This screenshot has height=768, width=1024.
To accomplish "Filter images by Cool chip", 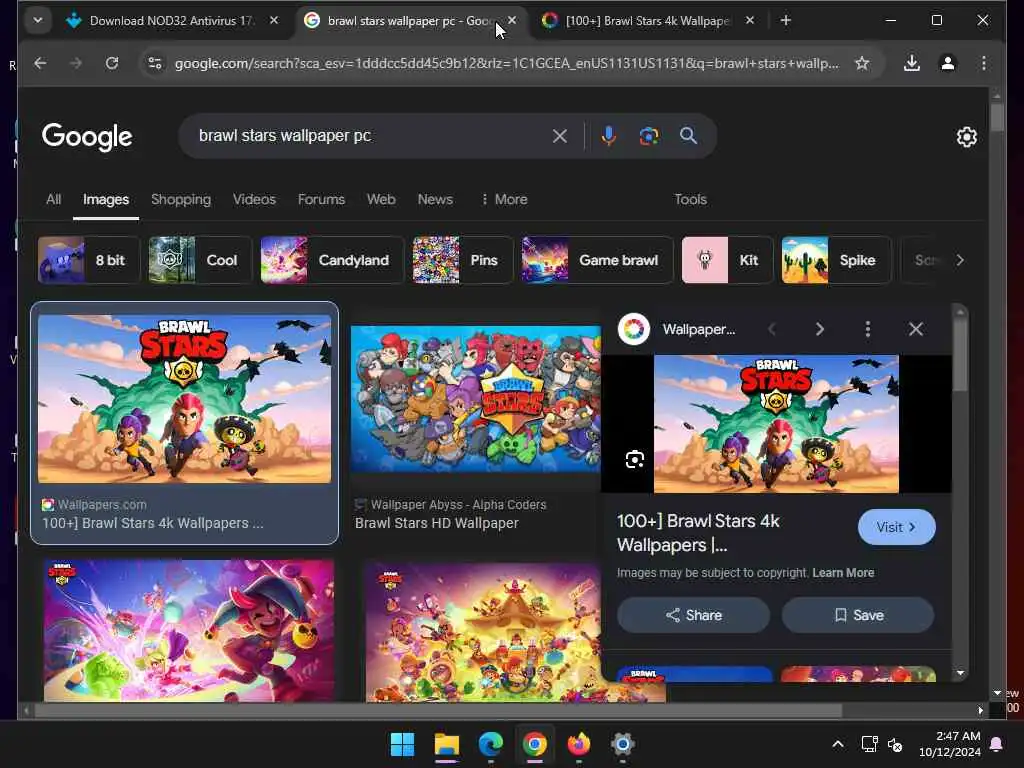I will point(200,260).
